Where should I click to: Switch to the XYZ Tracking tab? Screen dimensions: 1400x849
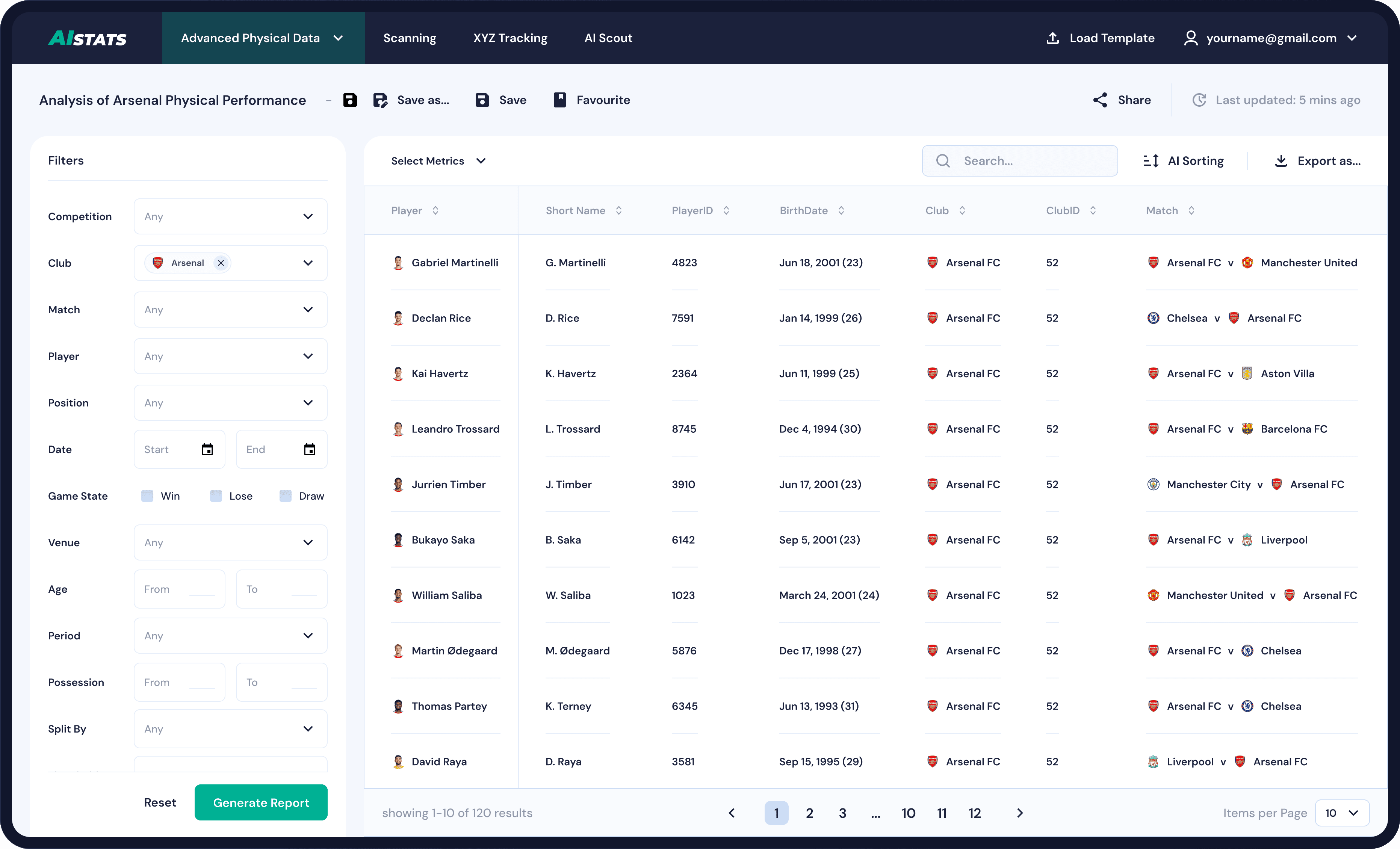pyautogui.click(x=510, y=38)
